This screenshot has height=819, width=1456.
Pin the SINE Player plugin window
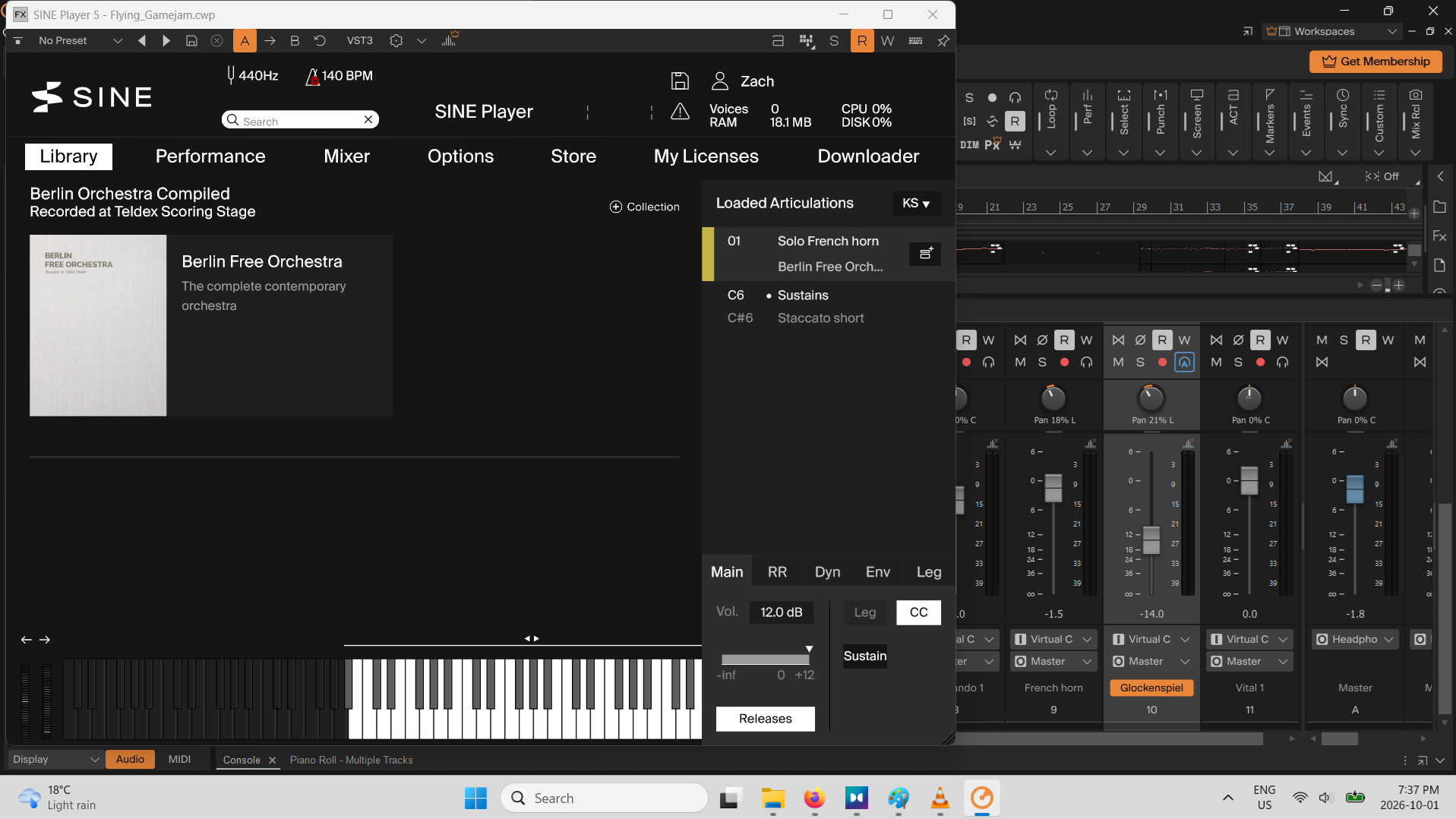click(943, 41)
